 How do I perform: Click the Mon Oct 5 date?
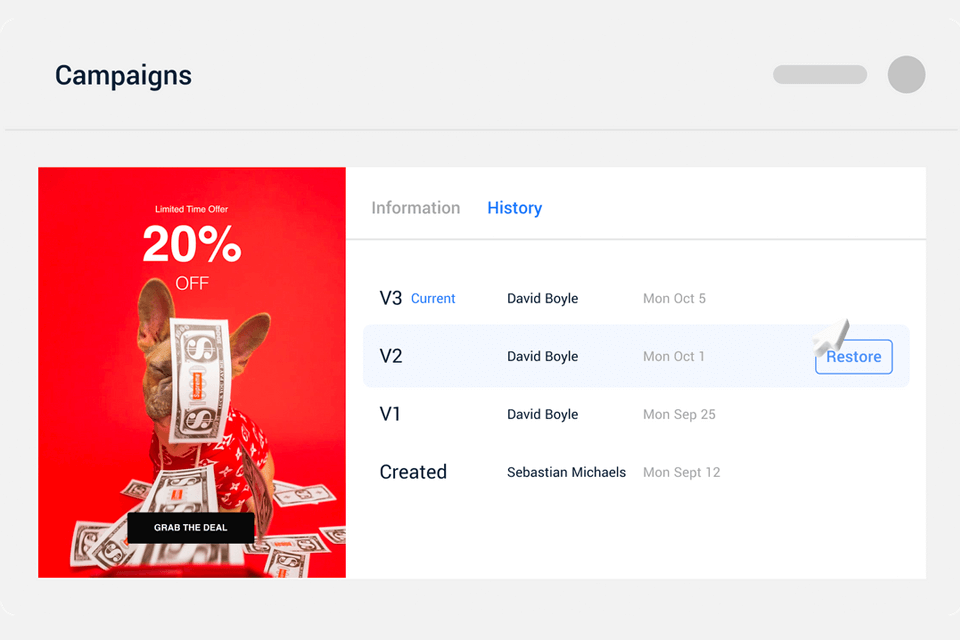tap(674, 298)
